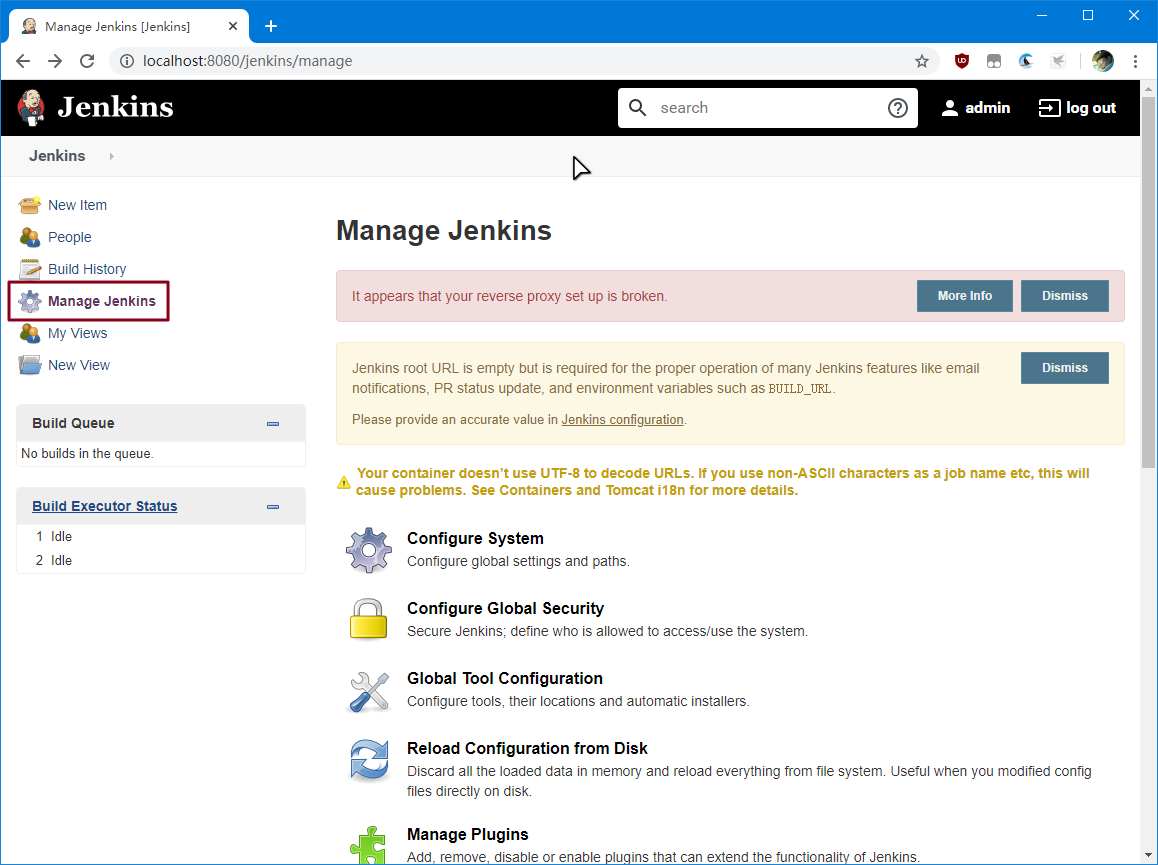Click the log out arrow icon

click(x=1049, y=108)
